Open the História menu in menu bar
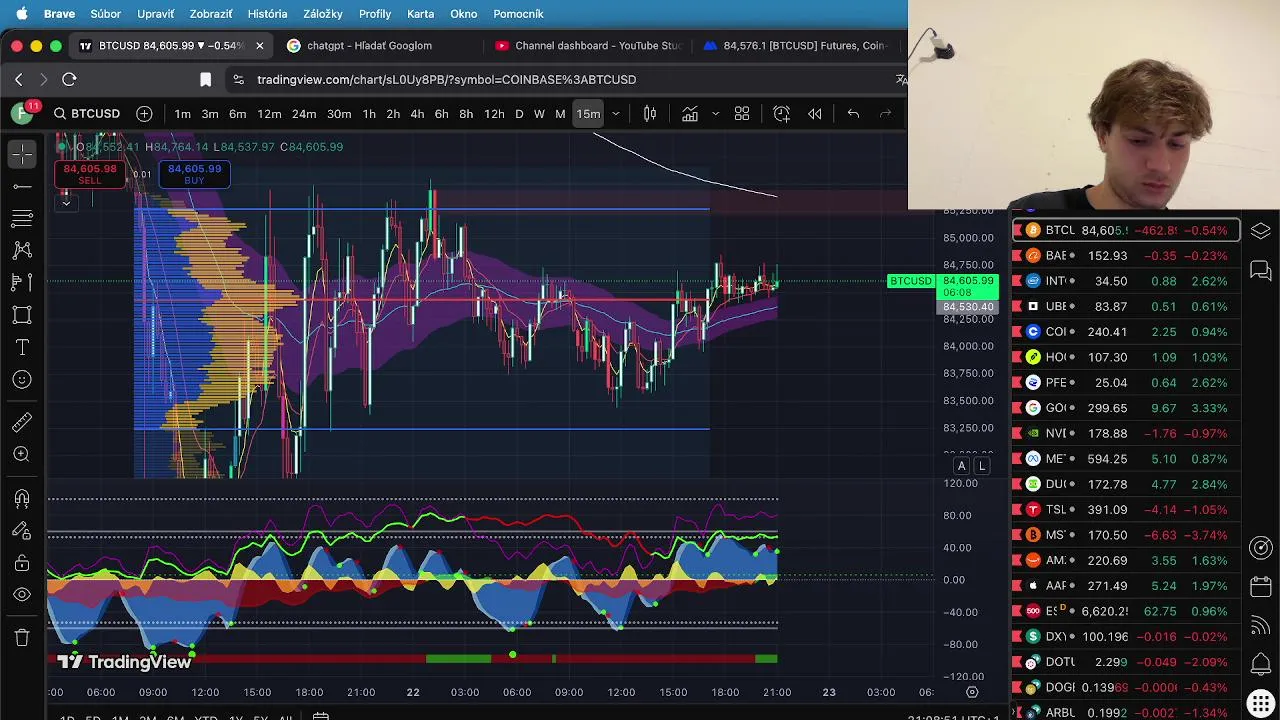Screen dimensions: 1280x720 pyautogui.click(x=267, y=14)
